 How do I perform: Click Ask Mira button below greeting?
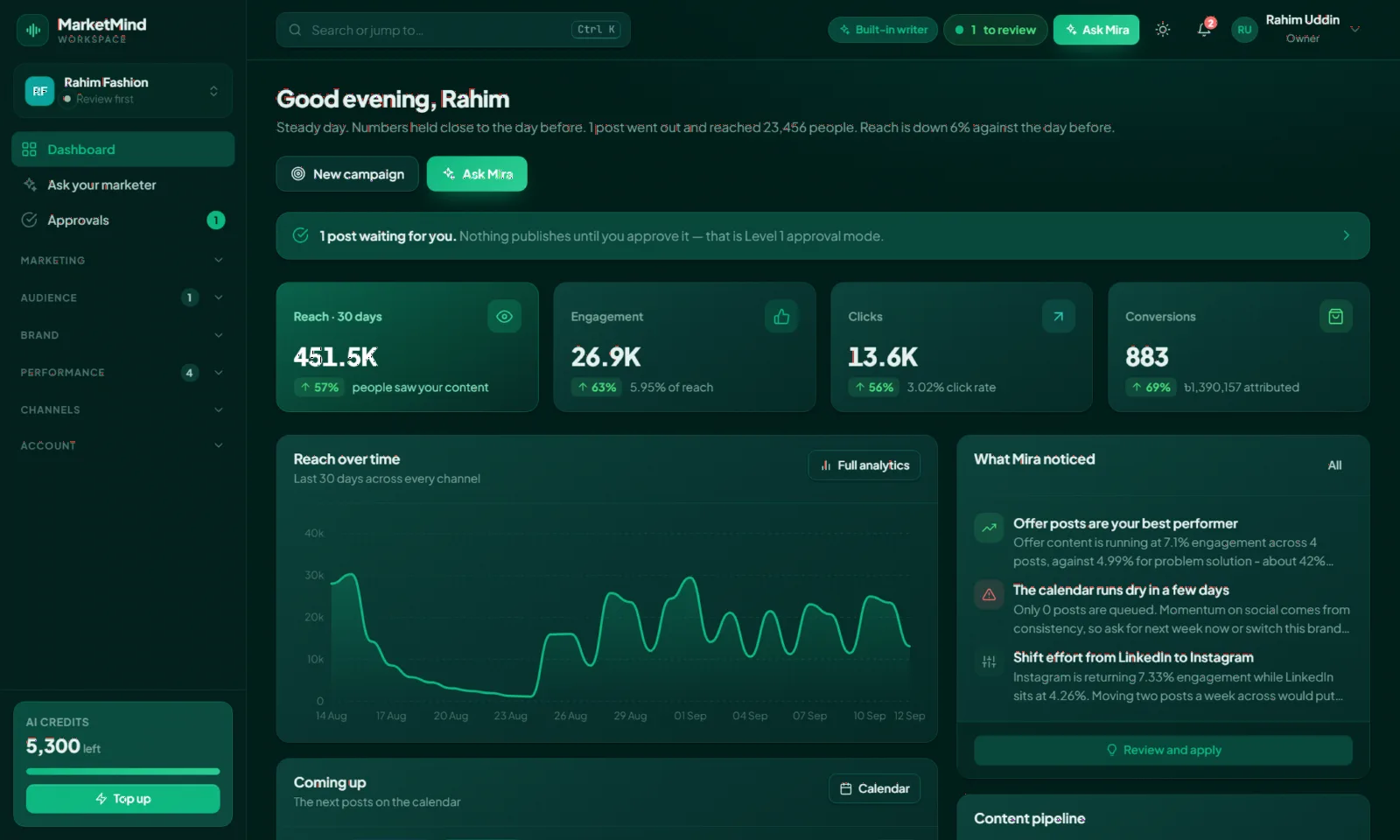pyautogui.click(x=477, y=174)
